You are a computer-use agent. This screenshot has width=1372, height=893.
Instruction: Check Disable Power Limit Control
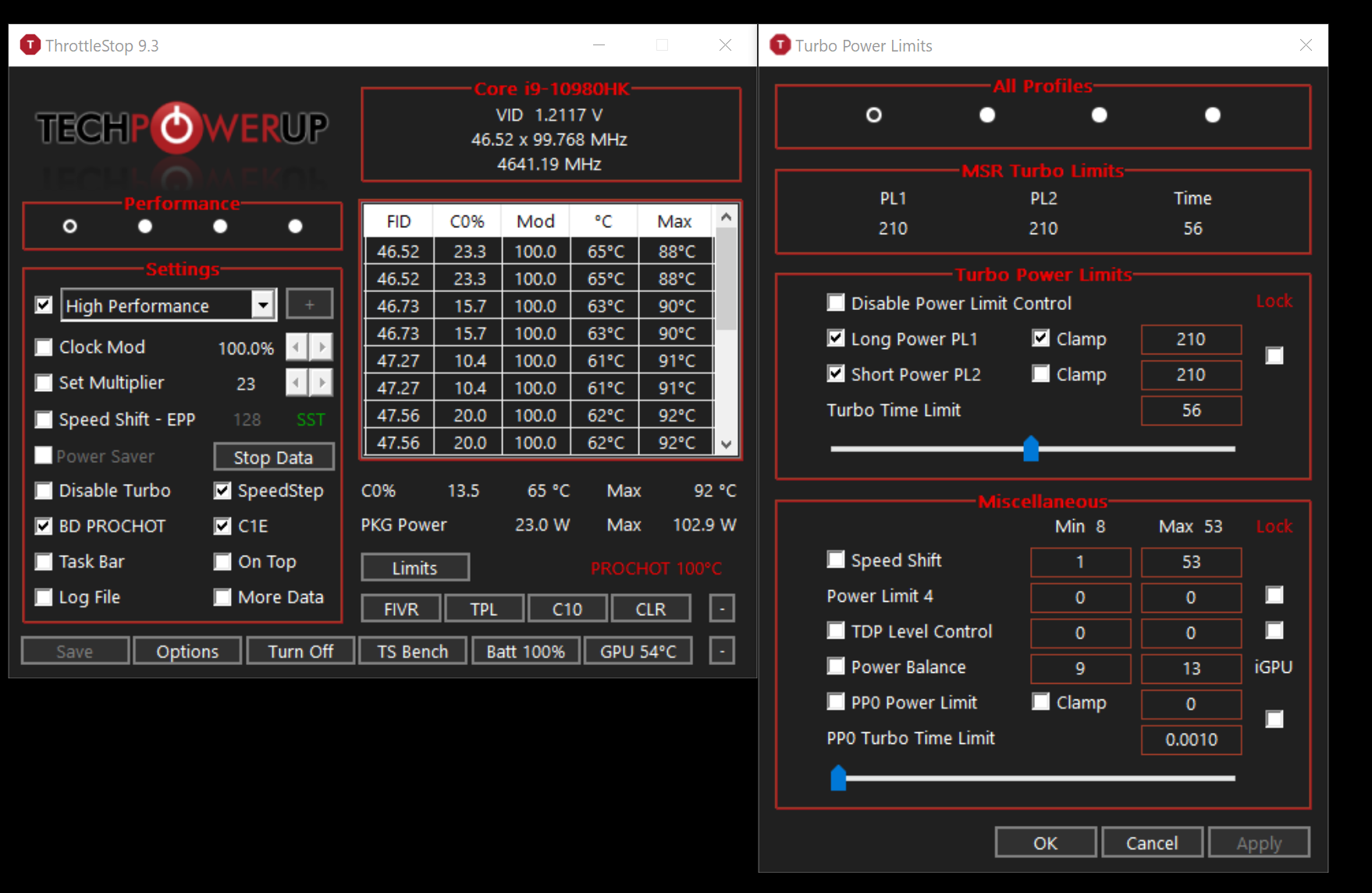click(x=836, y=303)
